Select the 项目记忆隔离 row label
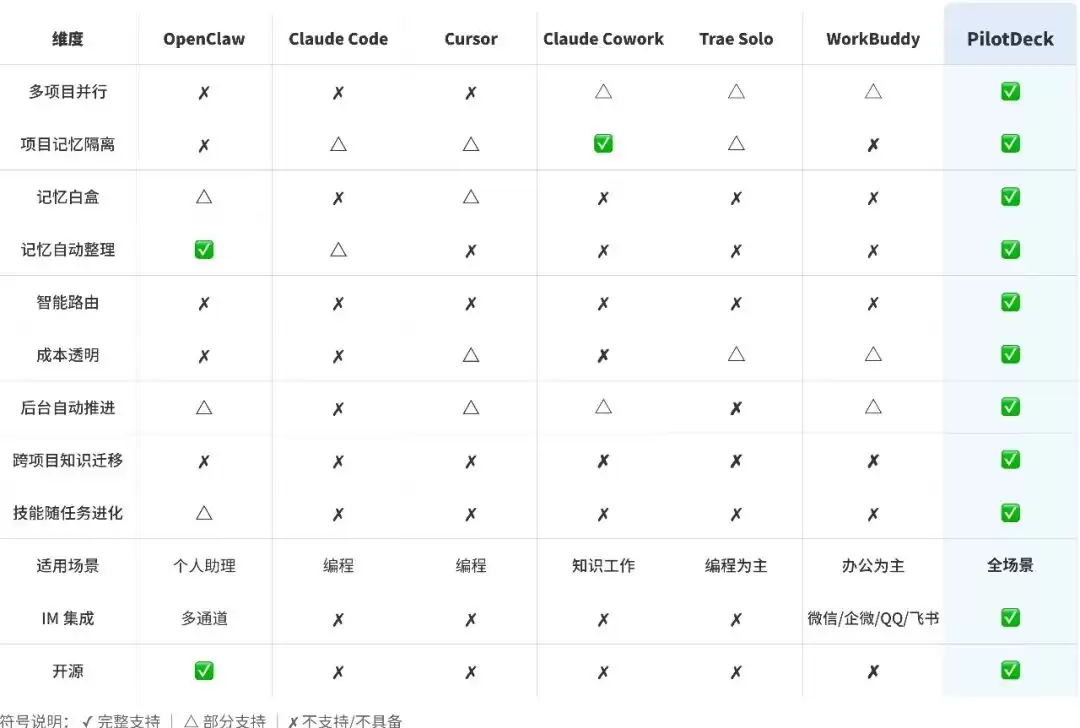Screen dimensions: 1080x728 (68, 144)
